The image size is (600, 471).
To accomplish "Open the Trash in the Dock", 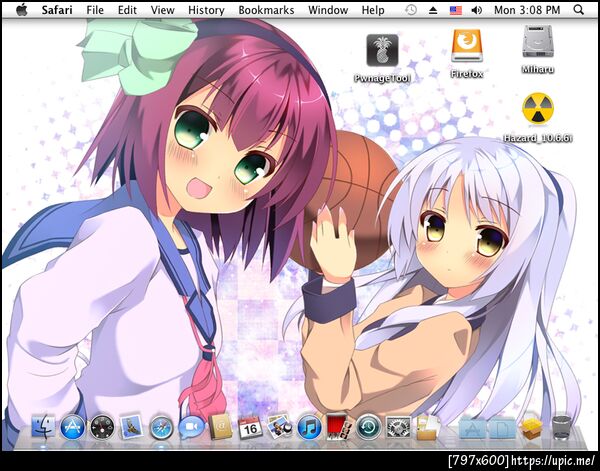I will click(x=562, y=428).
